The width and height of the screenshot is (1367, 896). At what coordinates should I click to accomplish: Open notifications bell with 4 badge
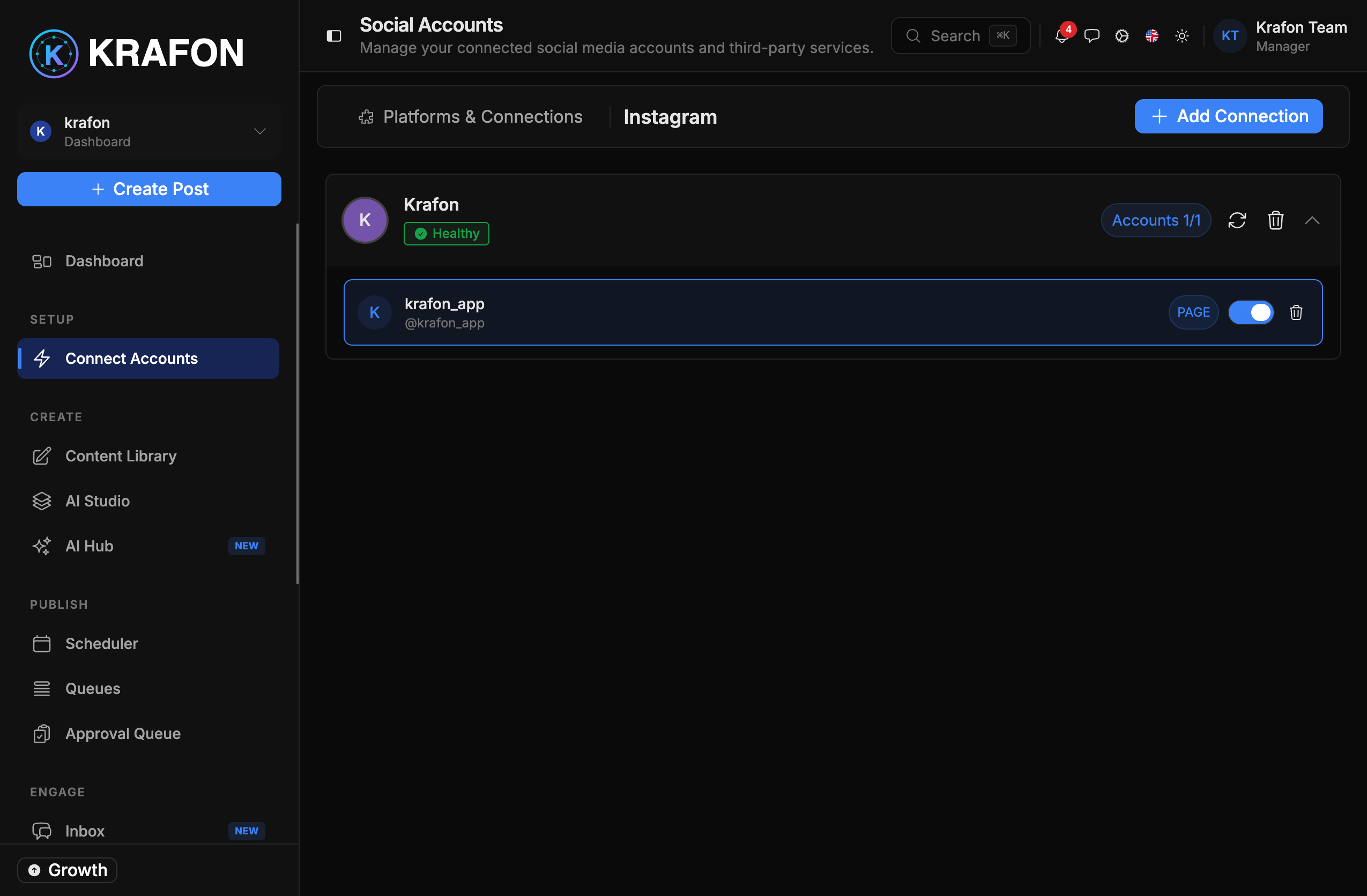click(x=1061, y=35)
